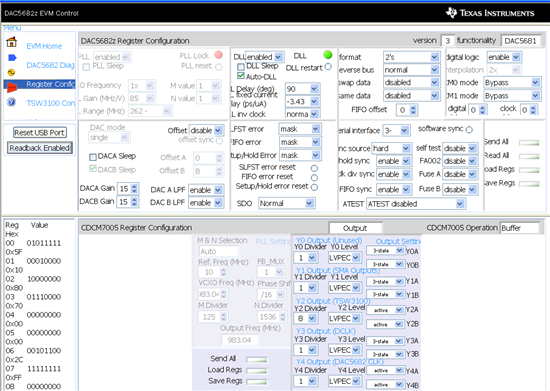Click the Menu label
Screen dimensions: 550x391
(x=12, y=28)
